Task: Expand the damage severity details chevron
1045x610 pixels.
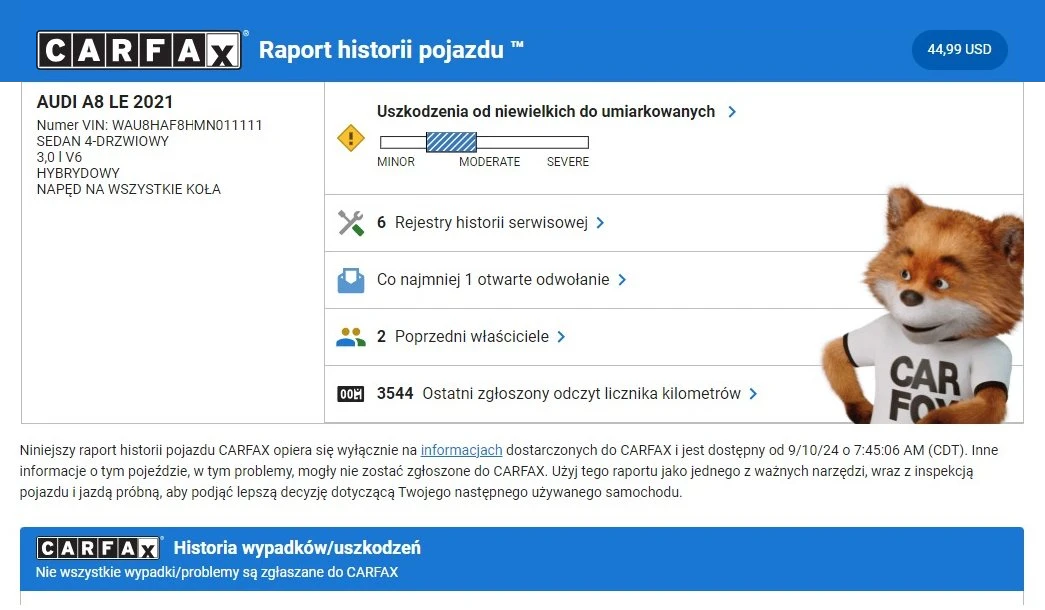Action: (732, 112)
